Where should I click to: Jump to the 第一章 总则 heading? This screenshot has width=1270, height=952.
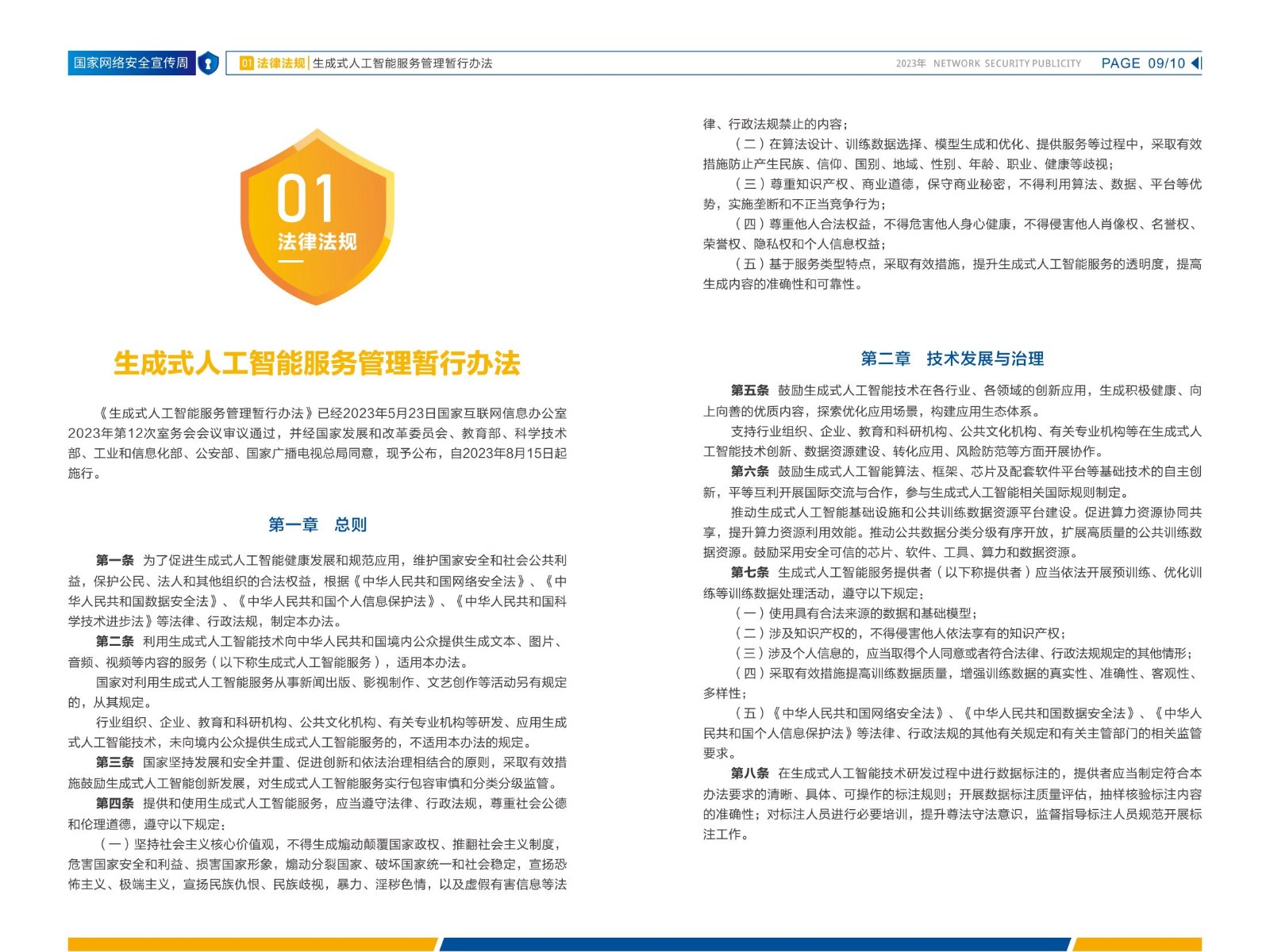point(317,524)
